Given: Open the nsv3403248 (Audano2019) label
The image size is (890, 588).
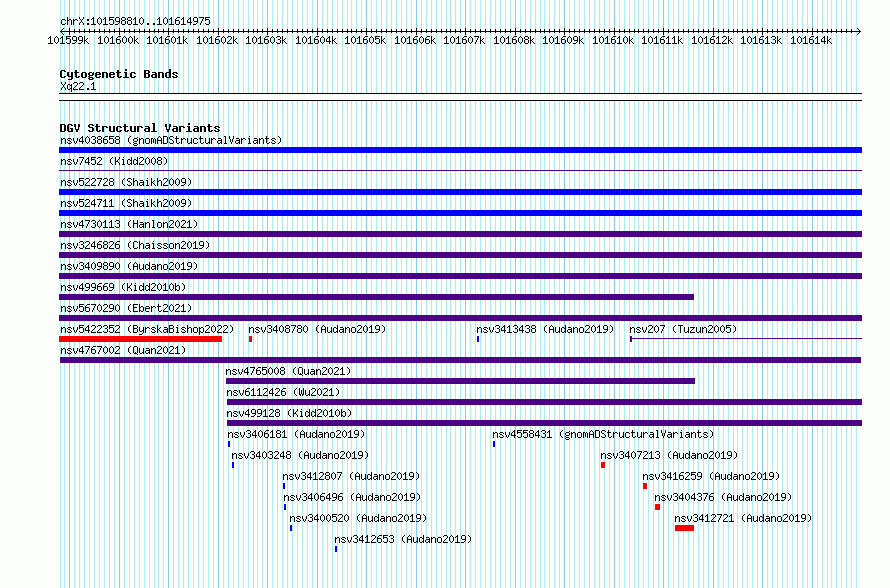Looking at the screenshot, I should (x=300, y=455).
